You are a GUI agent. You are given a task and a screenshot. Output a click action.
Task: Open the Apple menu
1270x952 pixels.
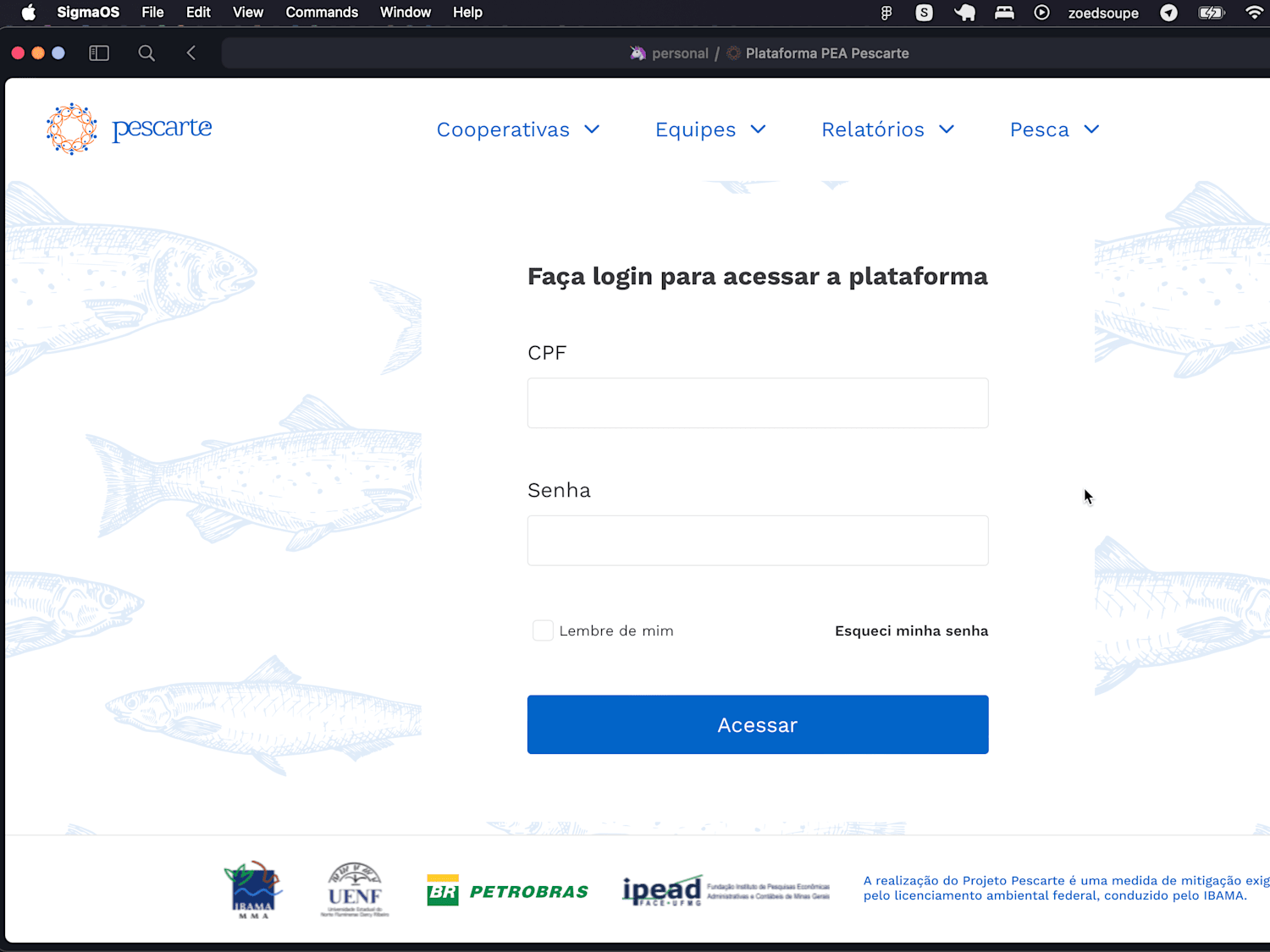(x=29, y=13)
